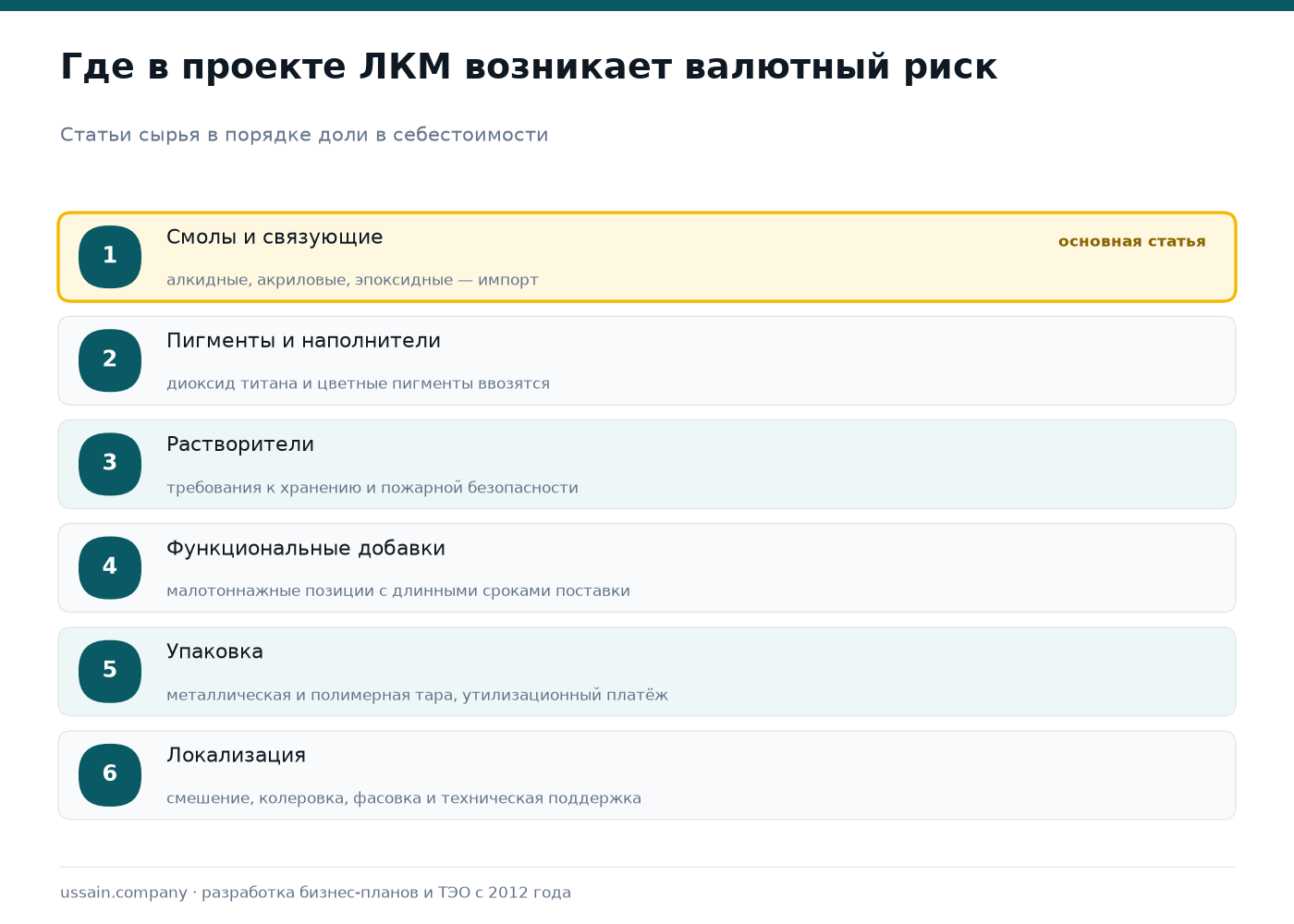This screenshot has width=1294, height=924.
Task: Click the line "смешение, колеровка, фасовка и техническая поддержка"
Action: tap(404, 798)
